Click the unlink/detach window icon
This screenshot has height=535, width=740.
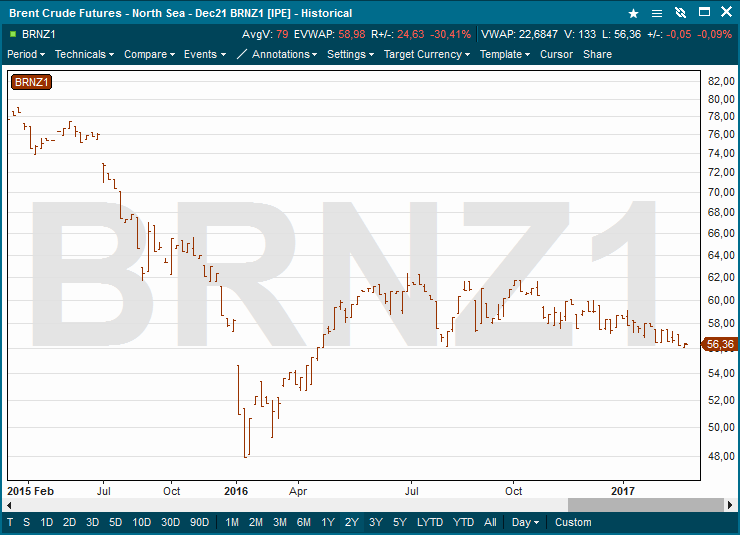pos(680,13)
